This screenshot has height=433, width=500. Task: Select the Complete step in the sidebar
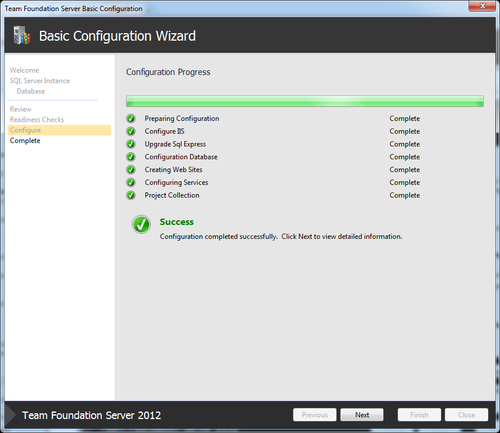point(25,141)
